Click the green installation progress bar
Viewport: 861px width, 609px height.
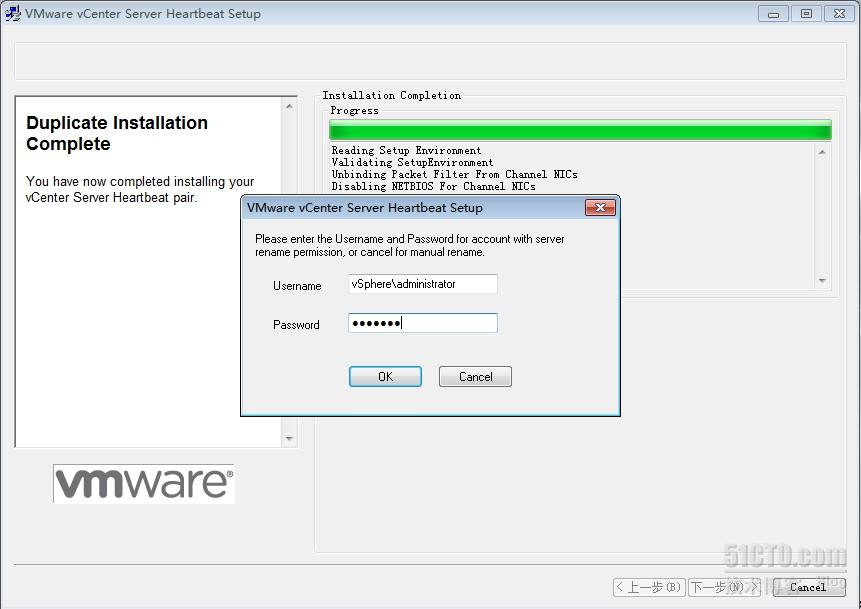(580, 130)
